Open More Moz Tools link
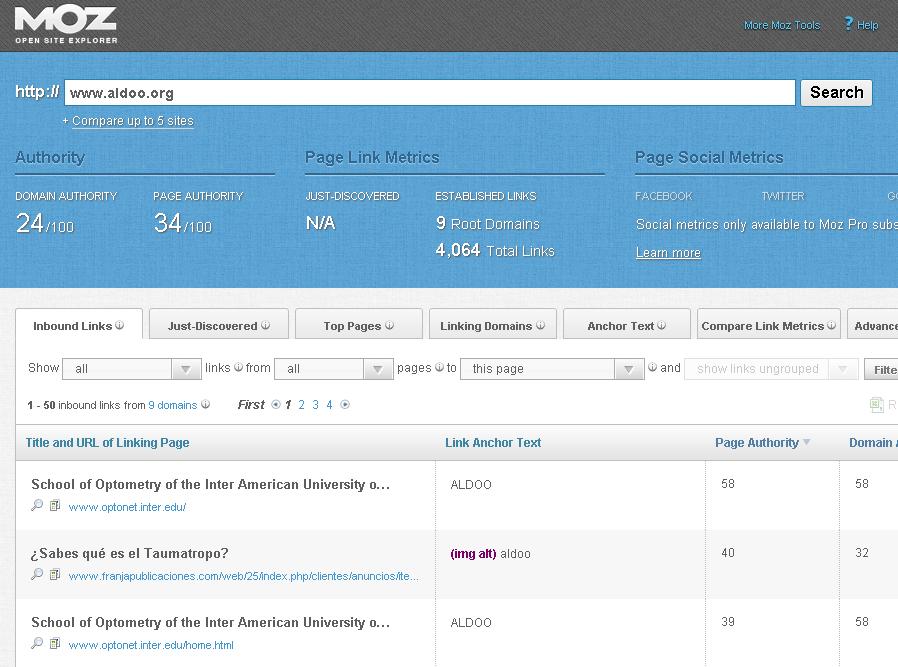The image size is (898, 667). [x=782, y=25]
